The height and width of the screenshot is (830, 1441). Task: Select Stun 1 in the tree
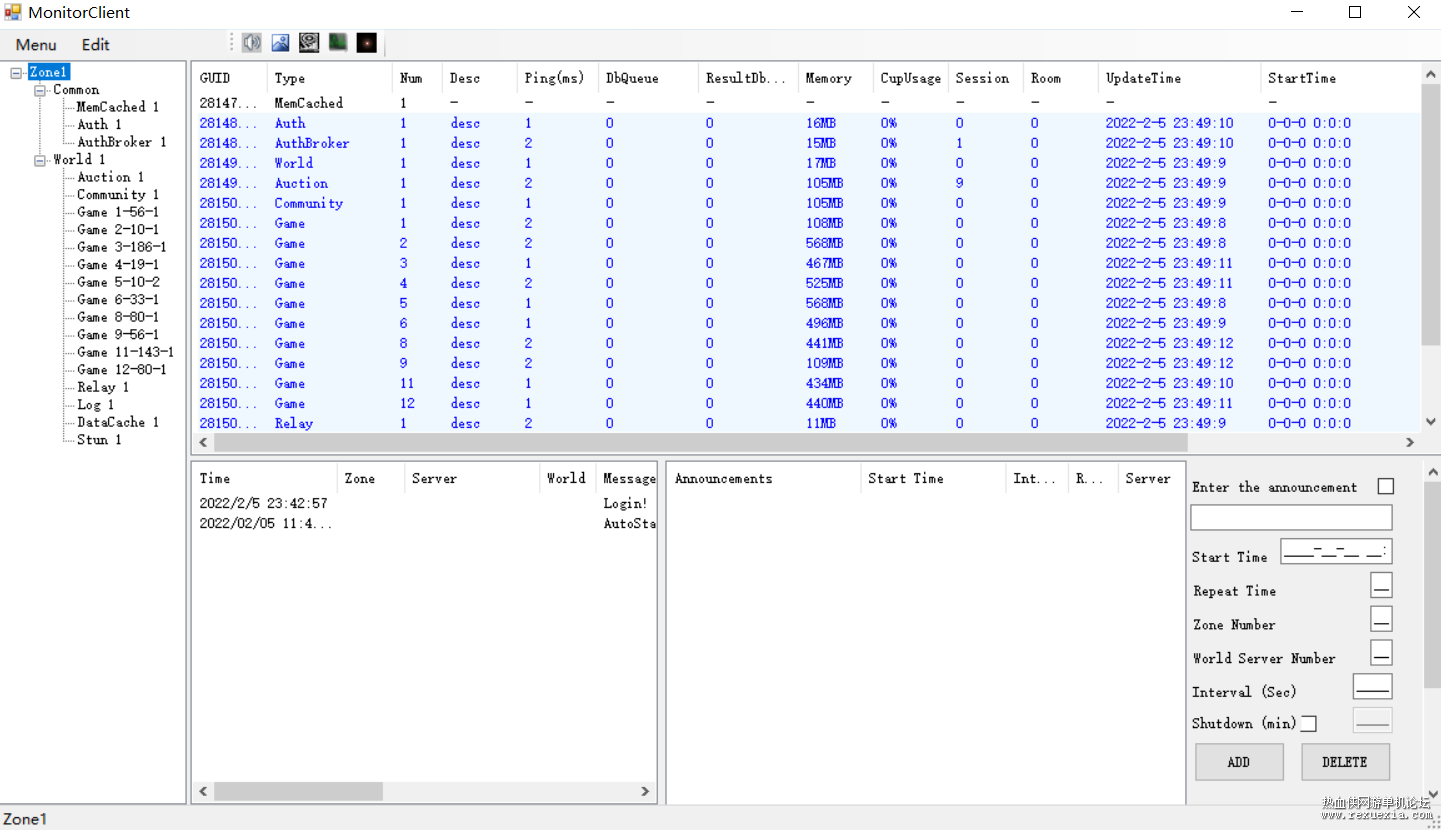coord(99,440)
